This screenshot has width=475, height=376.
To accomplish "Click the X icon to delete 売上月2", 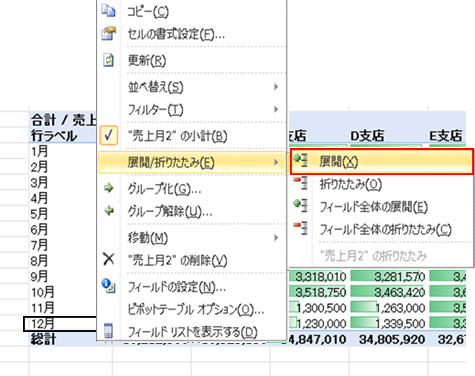I will (x=109, y=259).
